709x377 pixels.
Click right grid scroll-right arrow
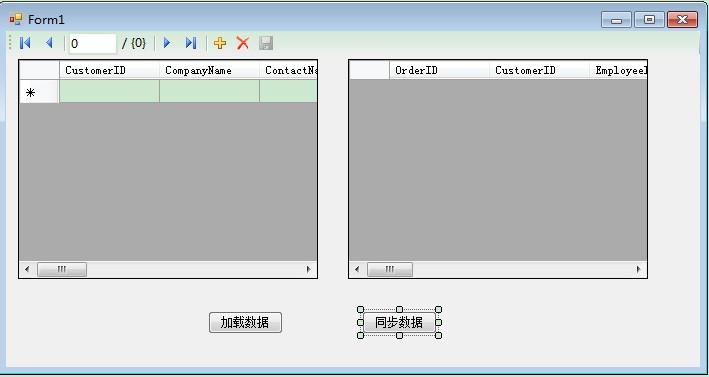(x=639, y=269)
